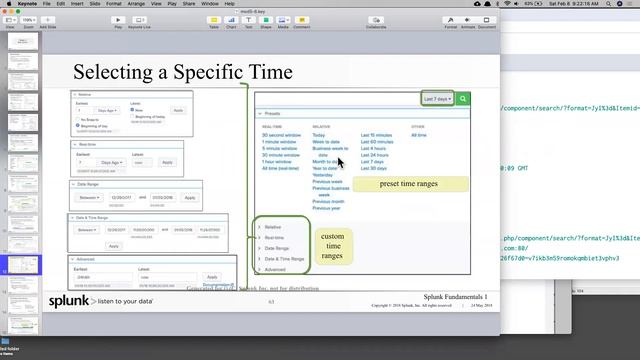Click the Collaborate toolbar icon
Screen dimensions: 640x360
(376, 20)
